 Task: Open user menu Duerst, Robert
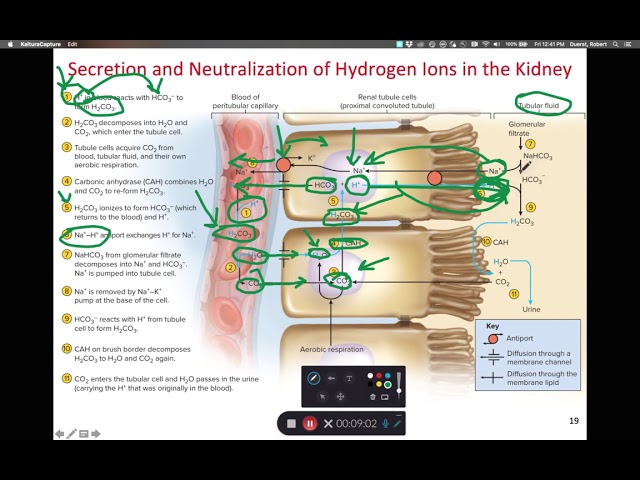(x=588, y=44)
